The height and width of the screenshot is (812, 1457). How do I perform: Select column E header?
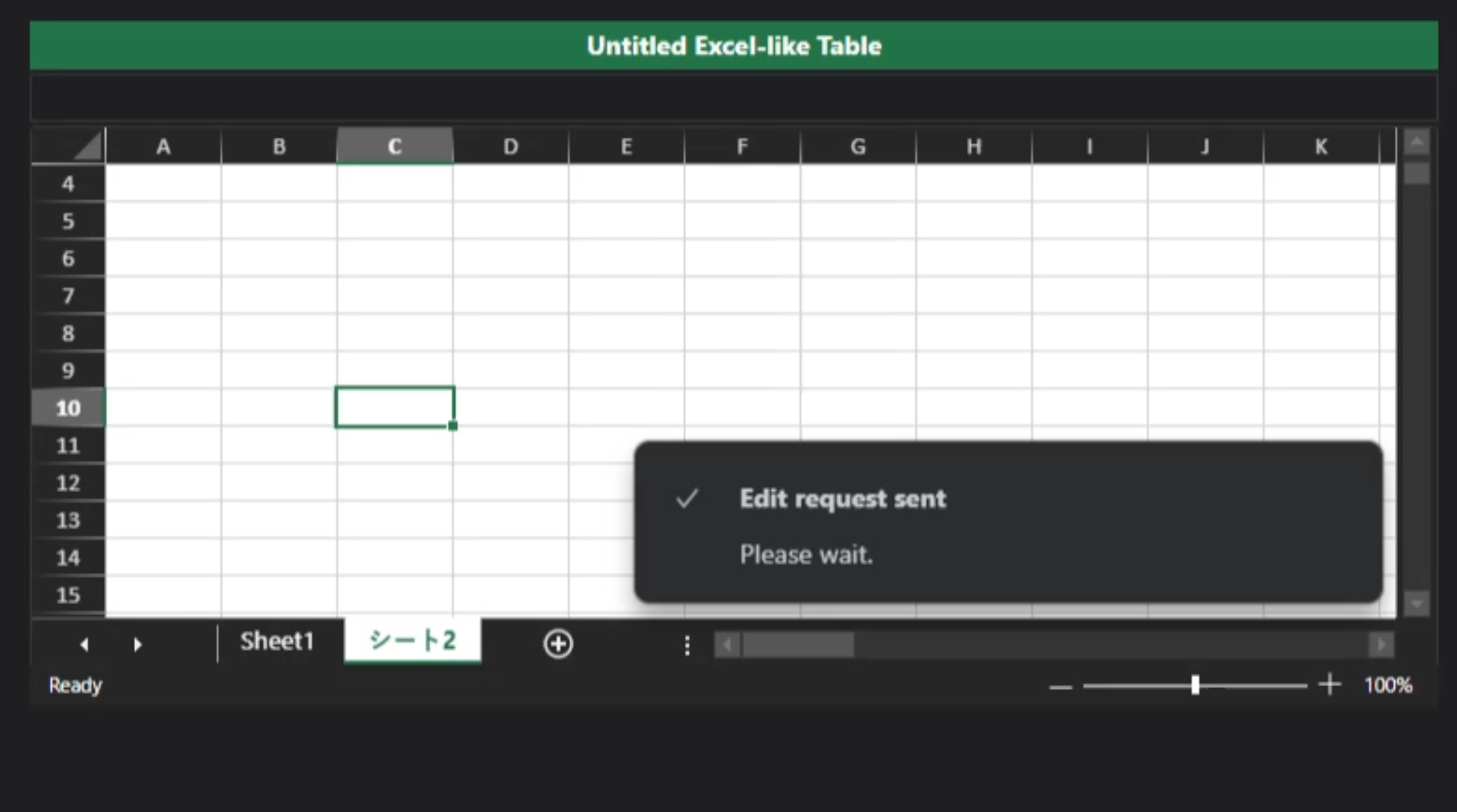point(627,147)
